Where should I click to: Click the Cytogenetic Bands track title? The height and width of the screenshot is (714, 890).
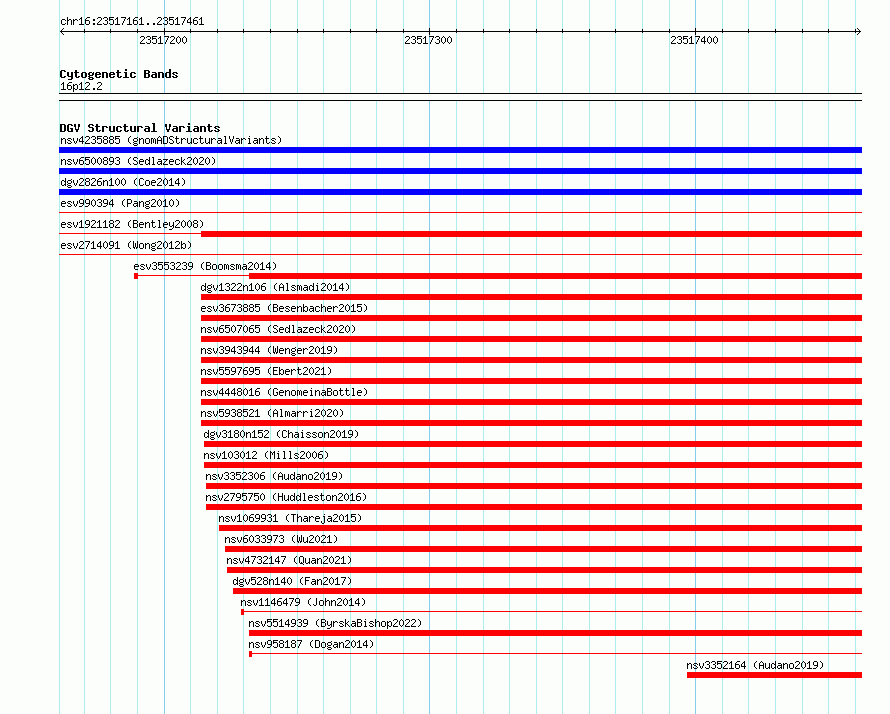[x=119, y=74]
